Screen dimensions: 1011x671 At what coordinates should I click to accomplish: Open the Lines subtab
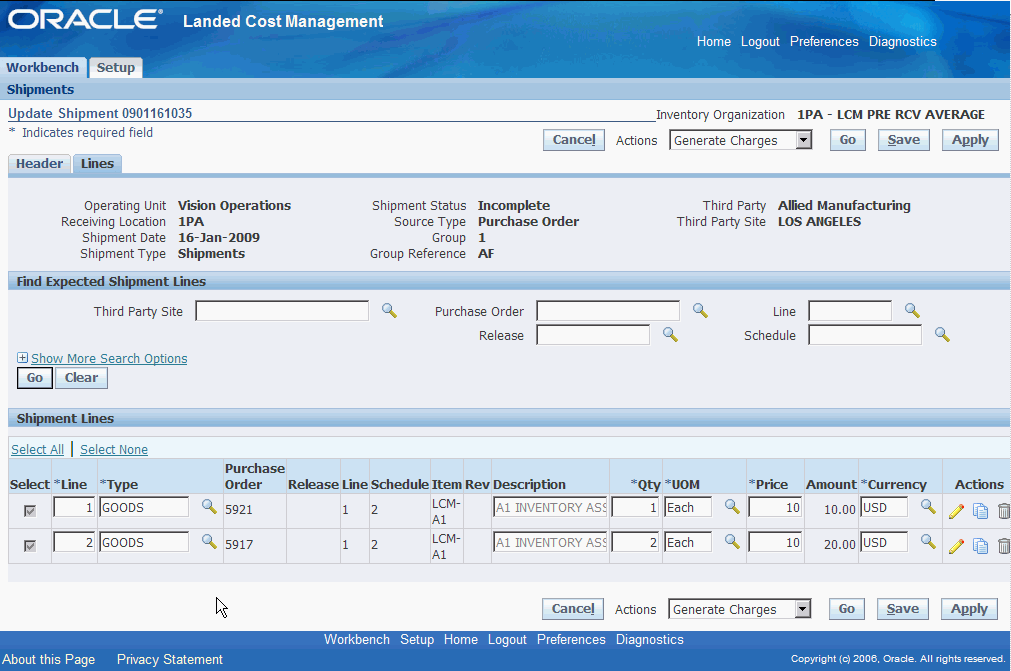tap(97, 164)
